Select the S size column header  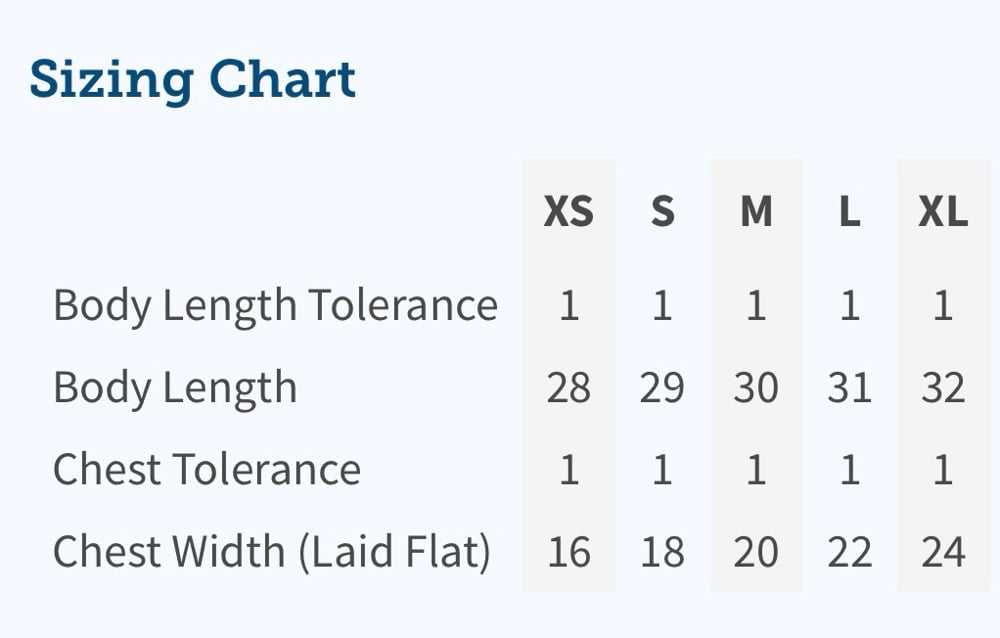click(662, 212)
